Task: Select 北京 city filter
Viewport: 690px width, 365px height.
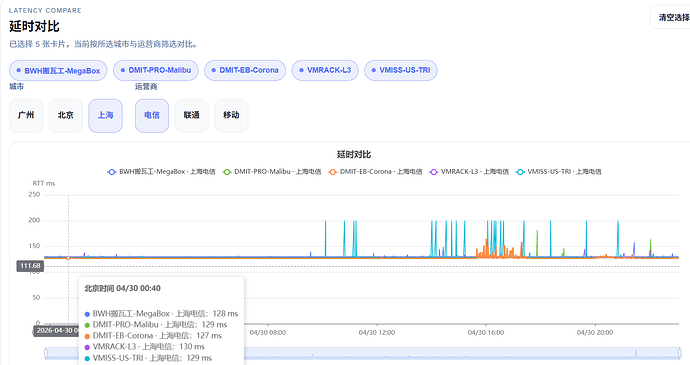Action: pos(66,115)
